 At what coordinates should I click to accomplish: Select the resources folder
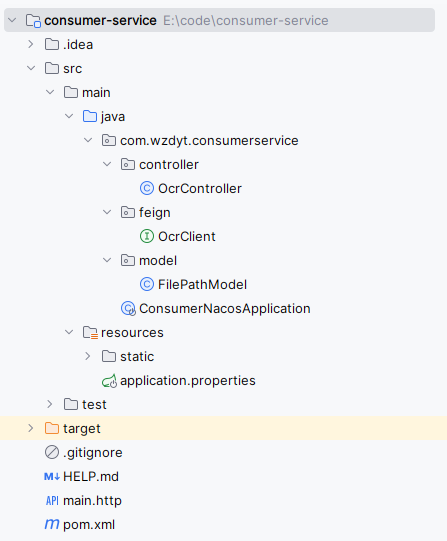point(132,333)
